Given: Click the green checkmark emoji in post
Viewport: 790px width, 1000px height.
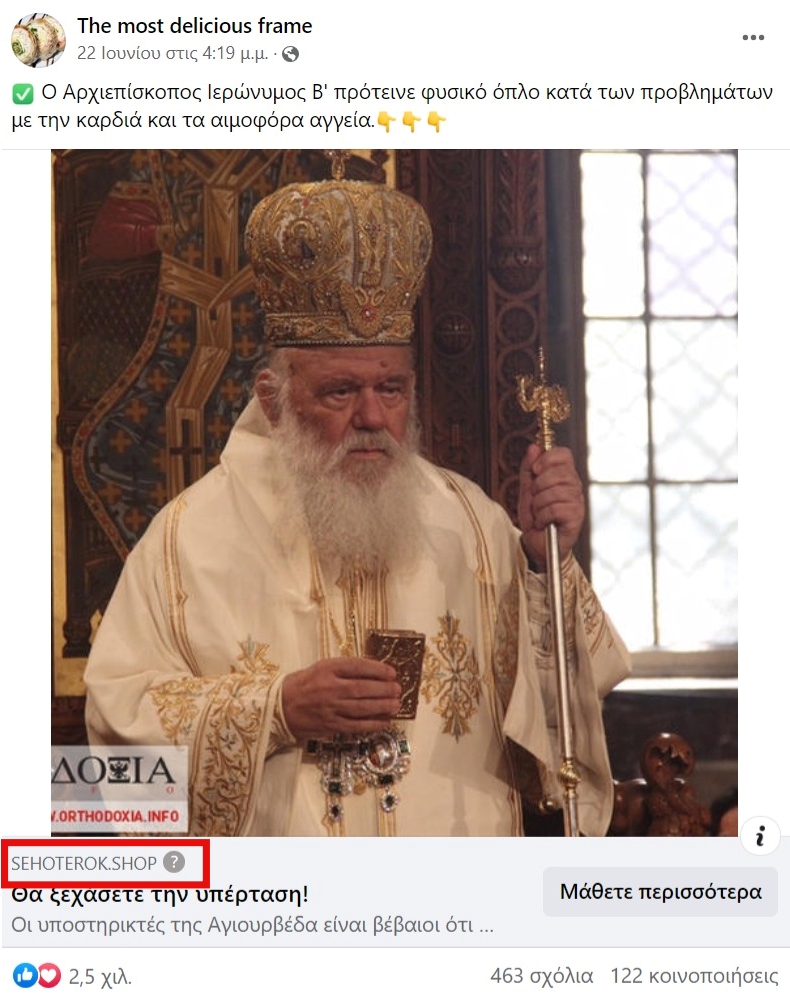Looking at the screenshot, I should tap(22, 95).
